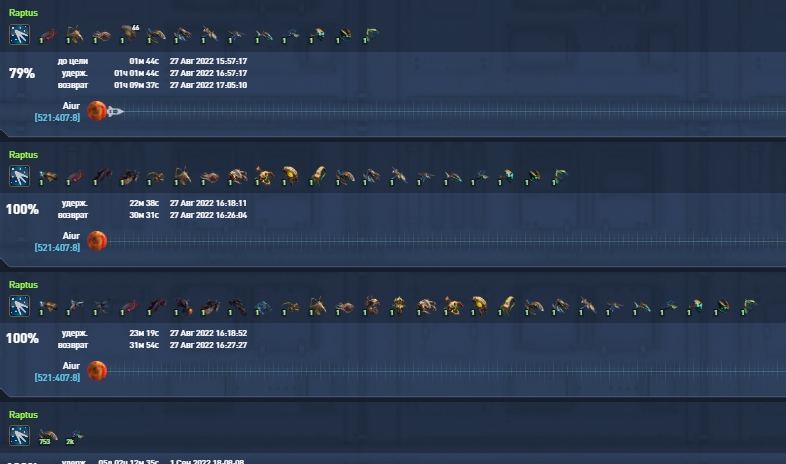Viewport: 786px width, 464px height.
Task: Click the 79% fleet progress value
Action: point(22,73)
